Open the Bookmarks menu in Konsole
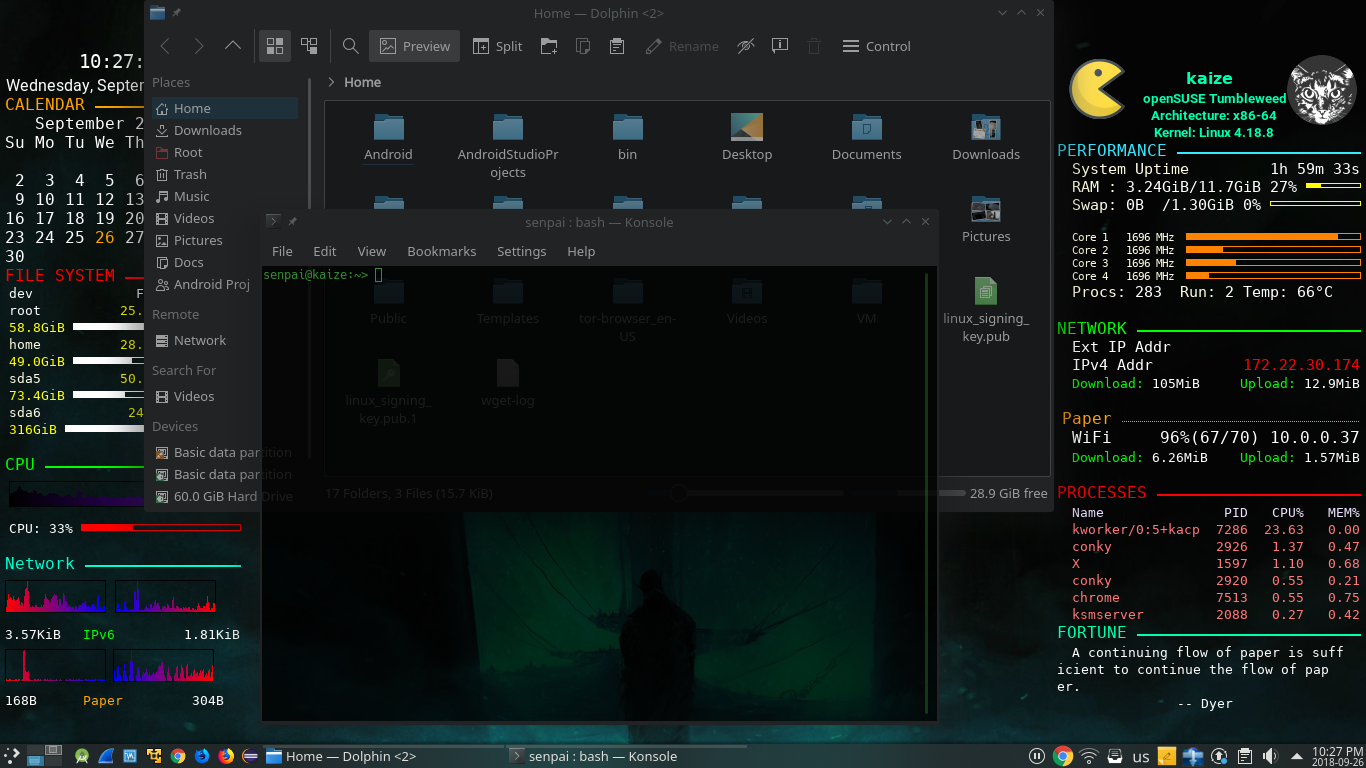The width and height of the screenshot is (1366, 768). (x=441, y=251)
